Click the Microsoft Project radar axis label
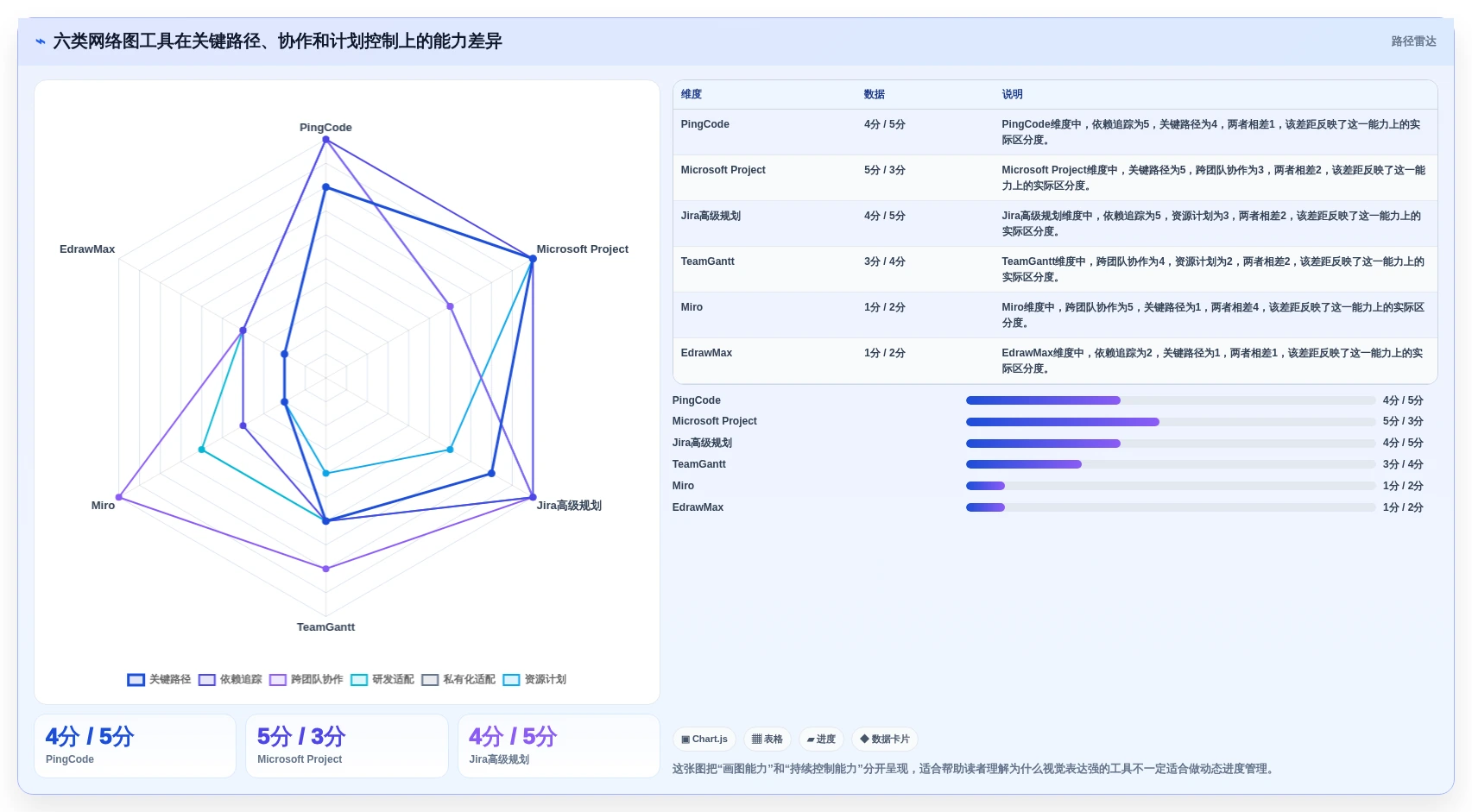This screenshot has width=1472, height=812. tap(582, 249)
